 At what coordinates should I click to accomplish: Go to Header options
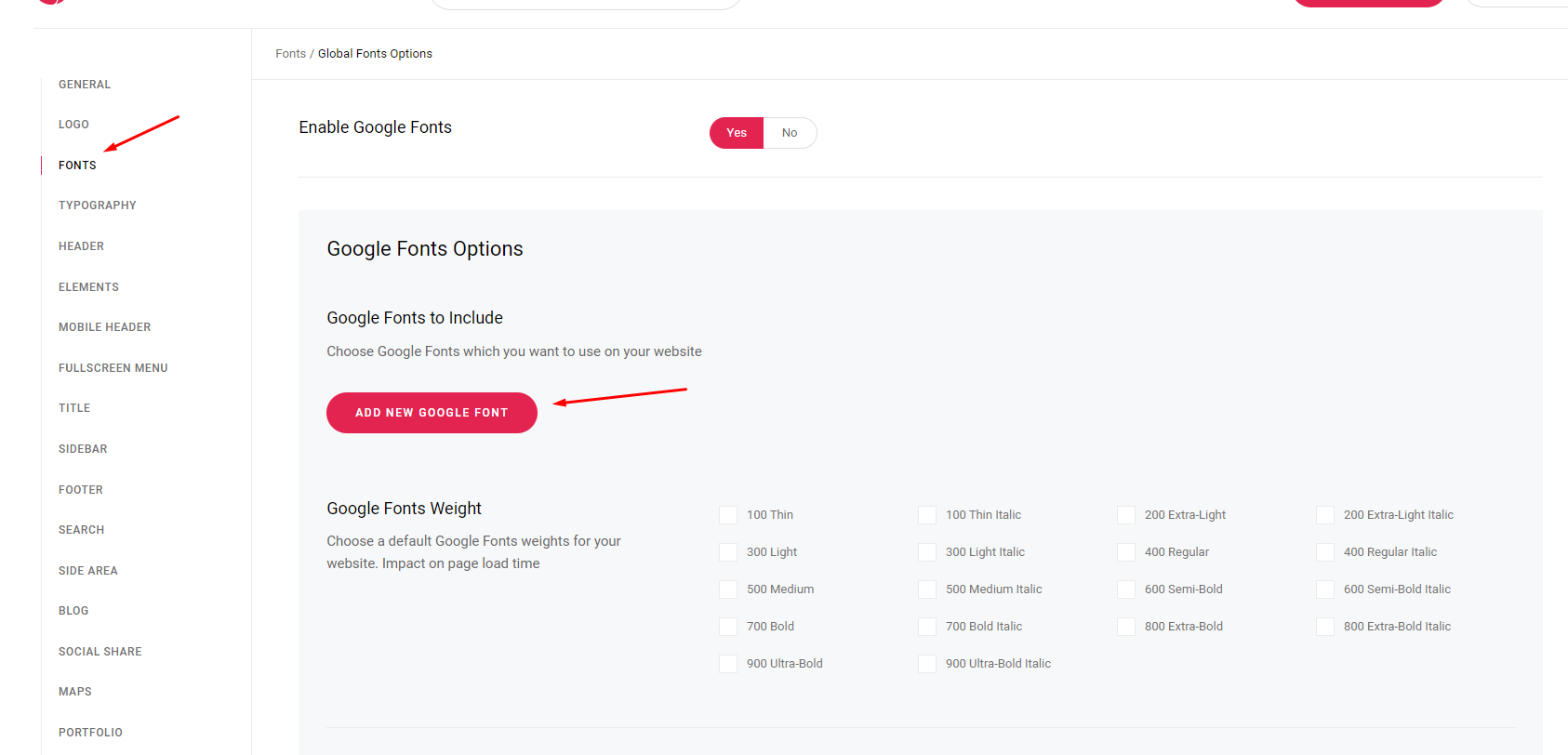(81, 246)
